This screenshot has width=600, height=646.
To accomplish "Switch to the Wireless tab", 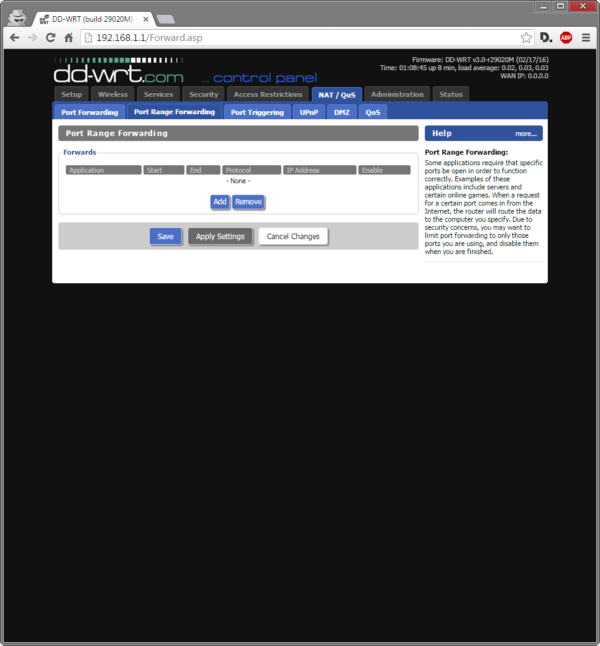I will pos(112,94).
